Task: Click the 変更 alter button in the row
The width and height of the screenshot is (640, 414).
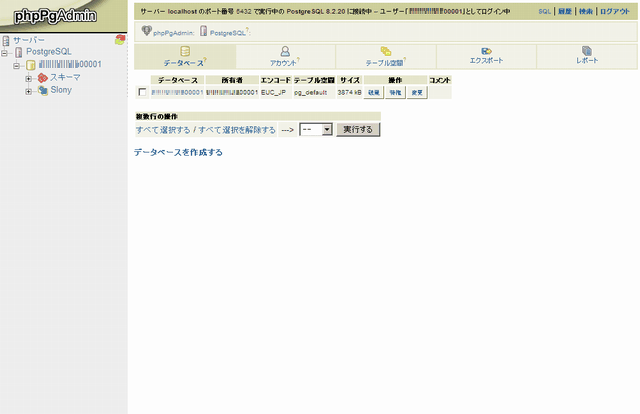Action: click(417, 93)
